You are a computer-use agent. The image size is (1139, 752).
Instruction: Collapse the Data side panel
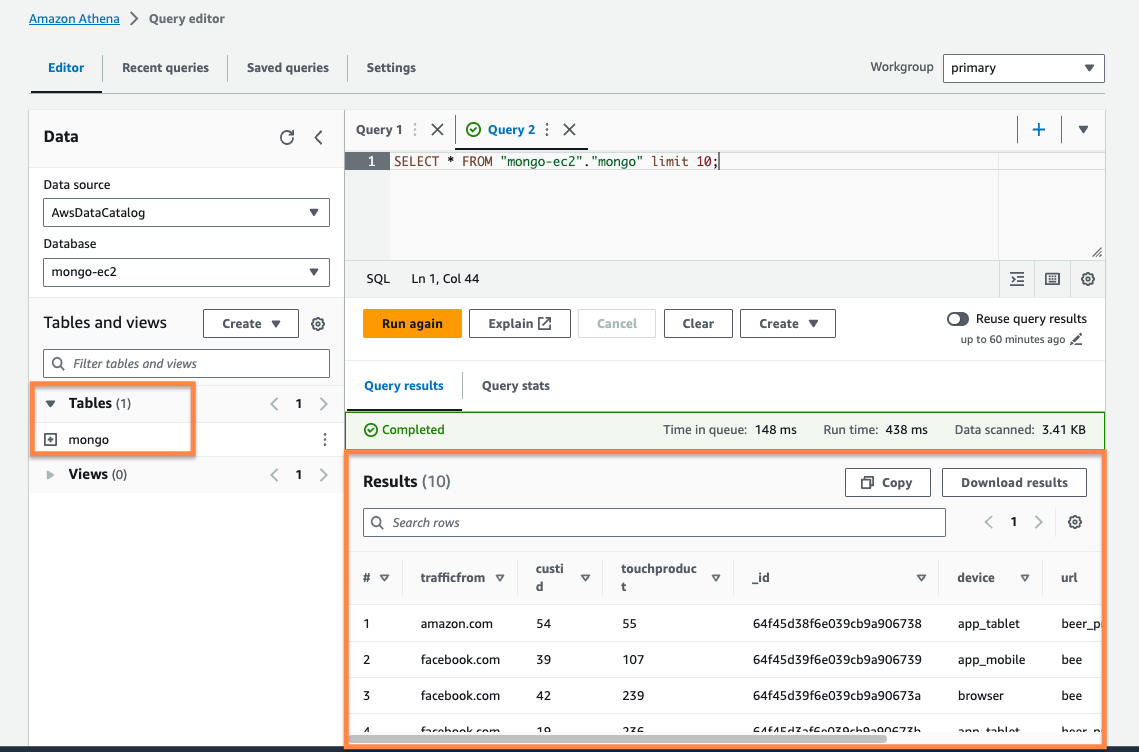pos(319,138)
